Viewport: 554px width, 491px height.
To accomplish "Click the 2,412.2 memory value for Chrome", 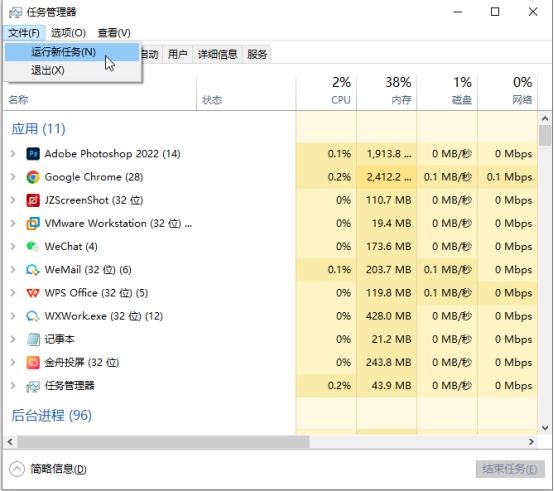I will (389, 177).
